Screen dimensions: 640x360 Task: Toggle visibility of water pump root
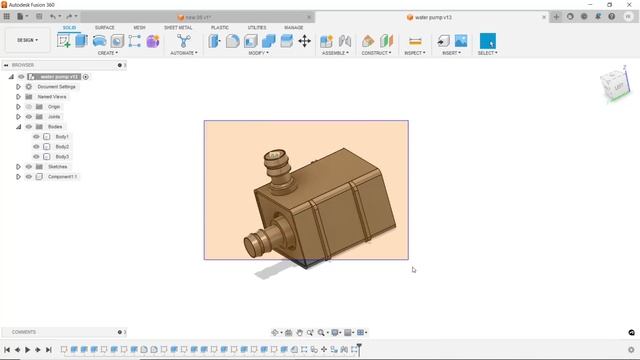[x=21, y=77]
